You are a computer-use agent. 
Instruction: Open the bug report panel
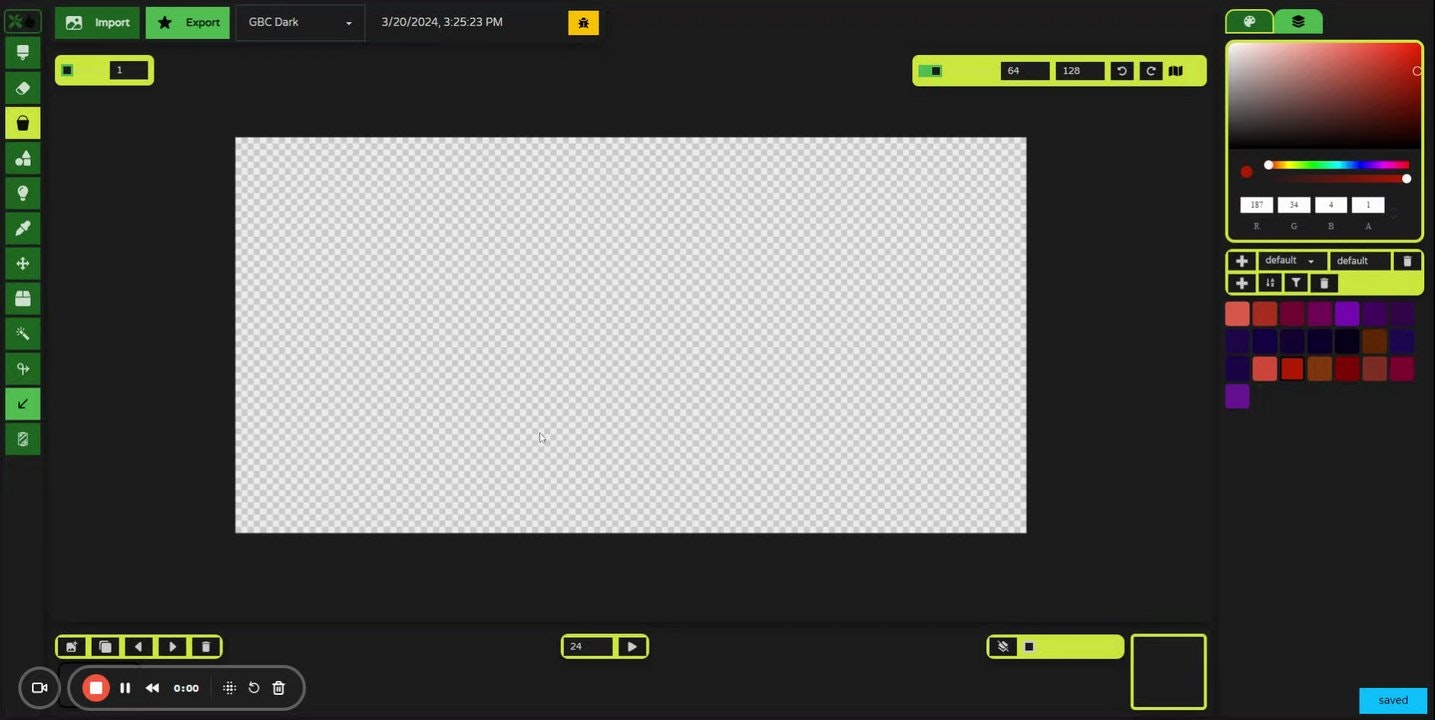click(x=583, y=21)
